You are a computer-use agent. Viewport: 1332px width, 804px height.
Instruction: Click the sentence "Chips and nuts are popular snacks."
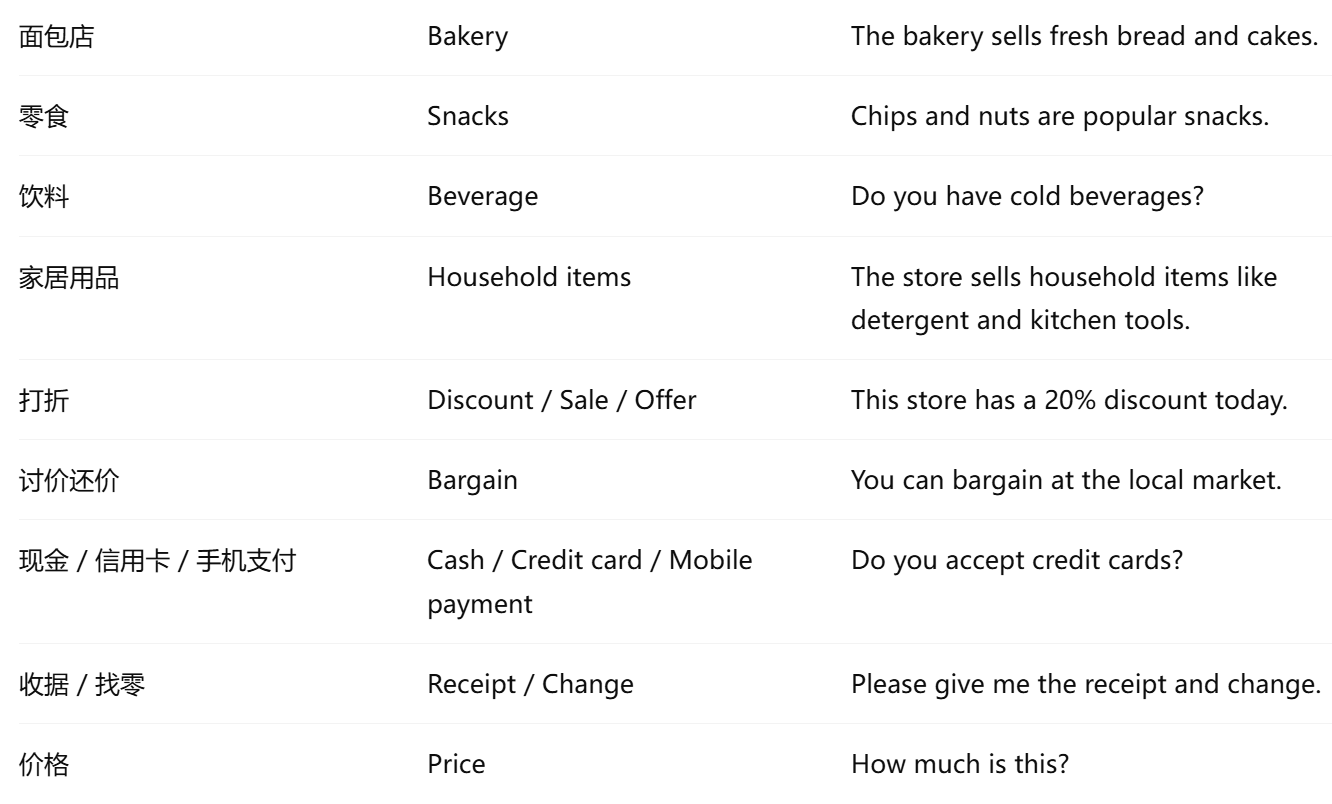(x=1059, y=116)
